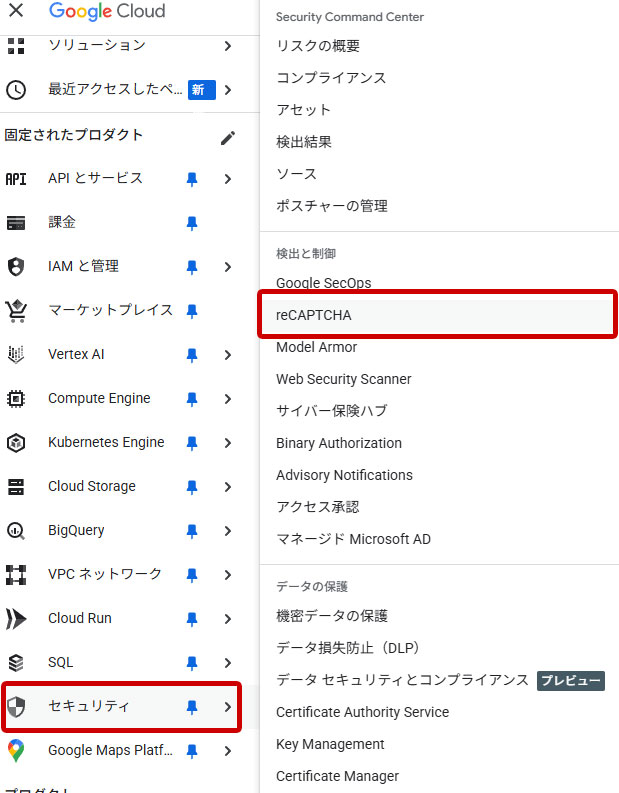The height and width of the screenshot is (793, 619).
Task: Expand Cloud Storage submenu arrow
Action: tap(228, 487)
